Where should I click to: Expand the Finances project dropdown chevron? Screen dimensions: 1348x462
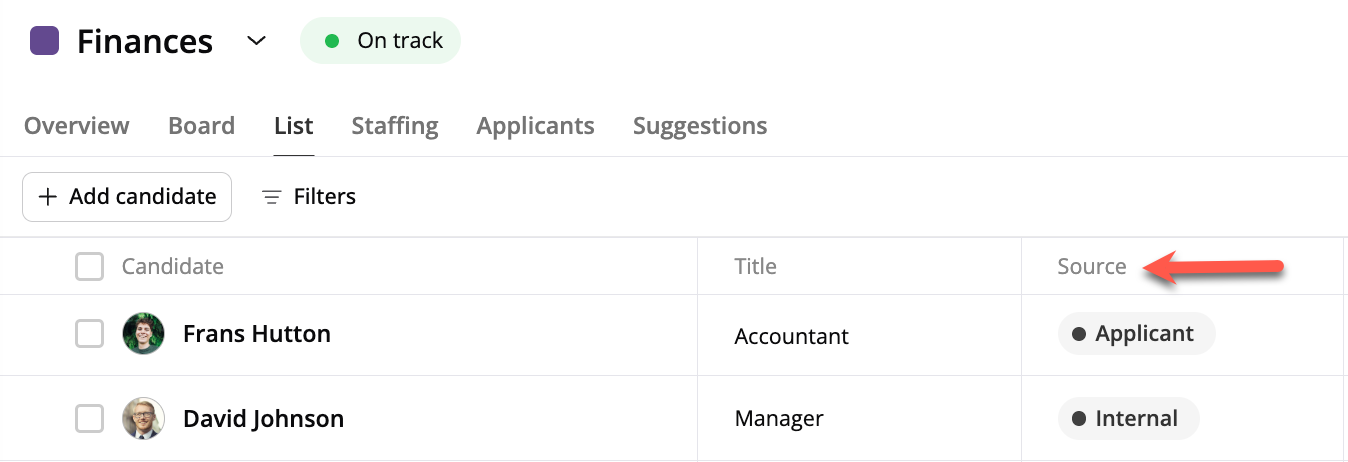(x=257, y=41)
